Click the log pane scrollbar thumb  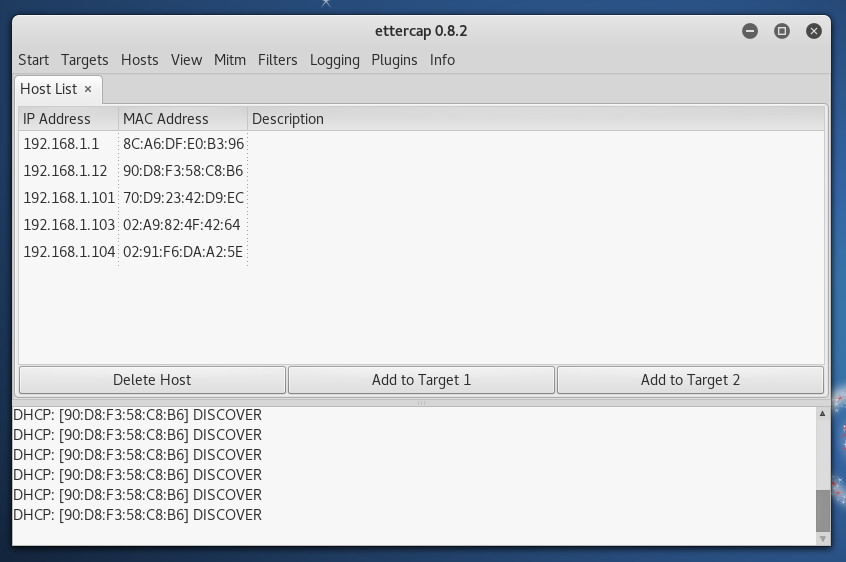pos(823,511)
